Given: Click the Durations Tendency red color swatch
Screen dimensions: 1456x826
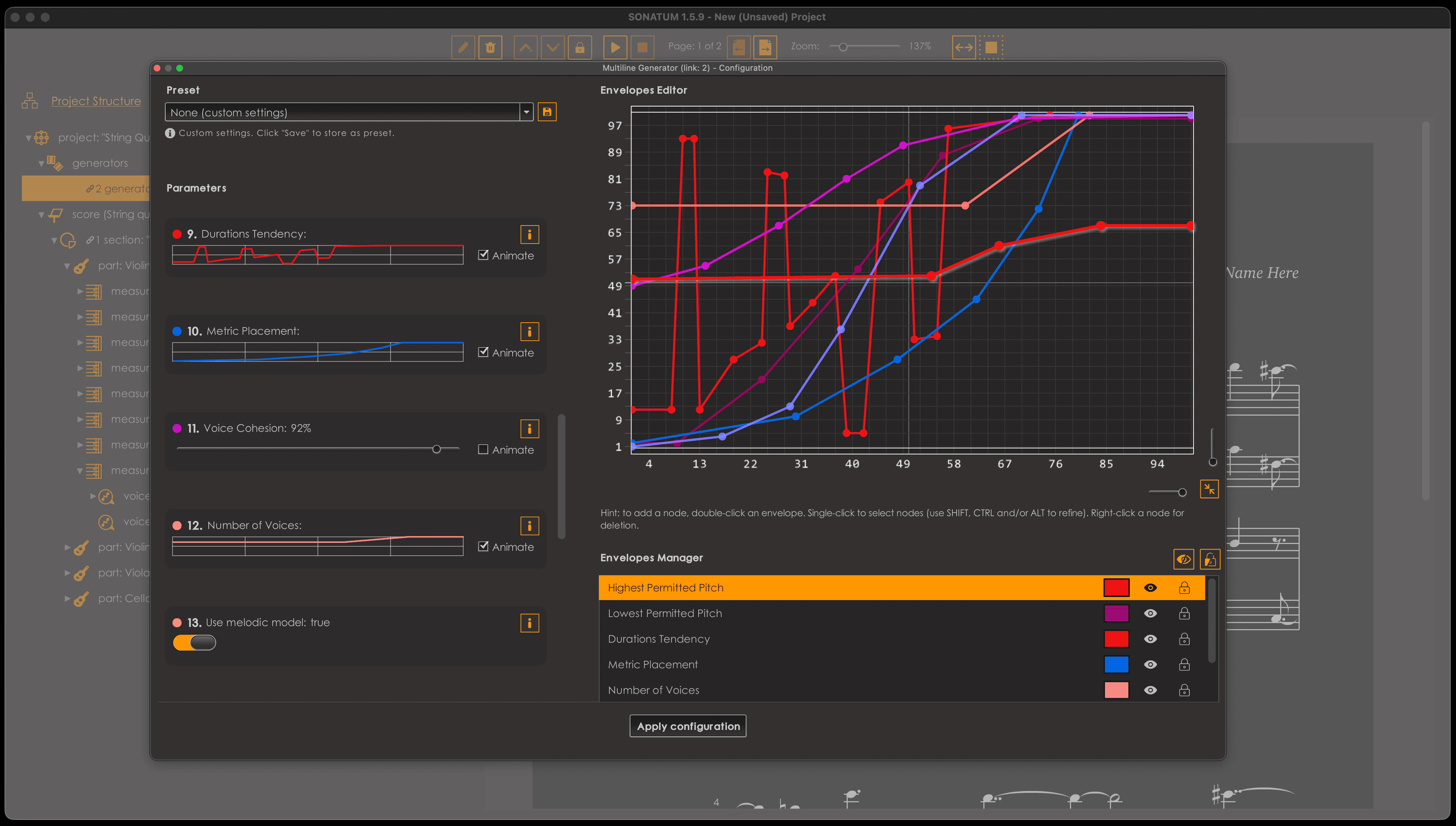Looking at the screenshot, I should [1116, 639].
